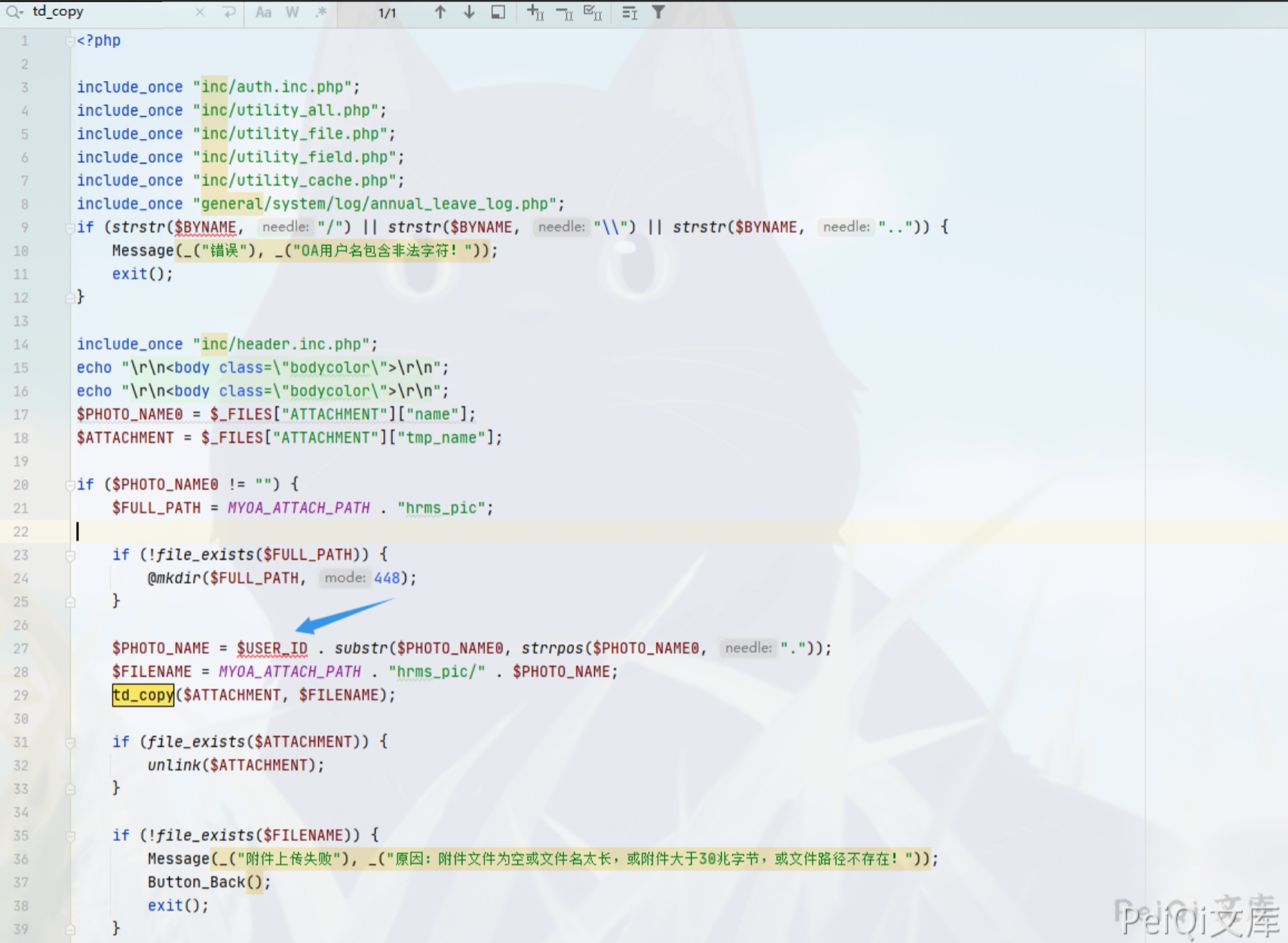1288x943 pixels.
Task: Click the new line icon in search bar
Action: (x=229, y=12)
